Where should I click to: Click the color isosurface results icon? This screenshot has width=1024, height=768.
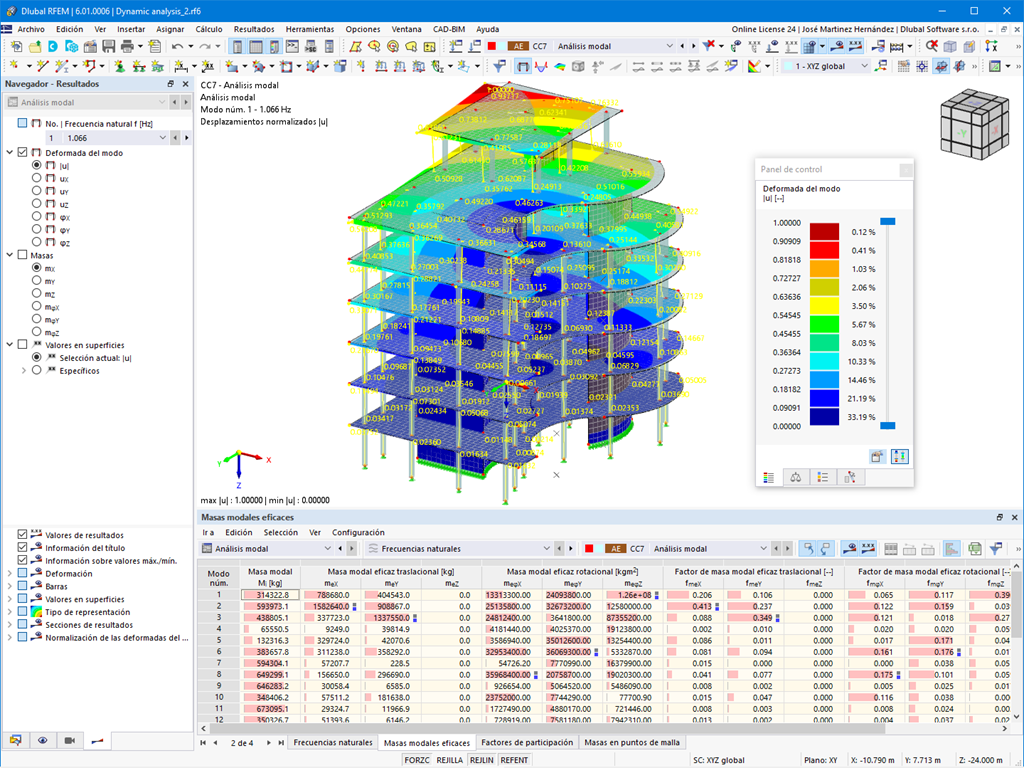(x=560, y=66)
